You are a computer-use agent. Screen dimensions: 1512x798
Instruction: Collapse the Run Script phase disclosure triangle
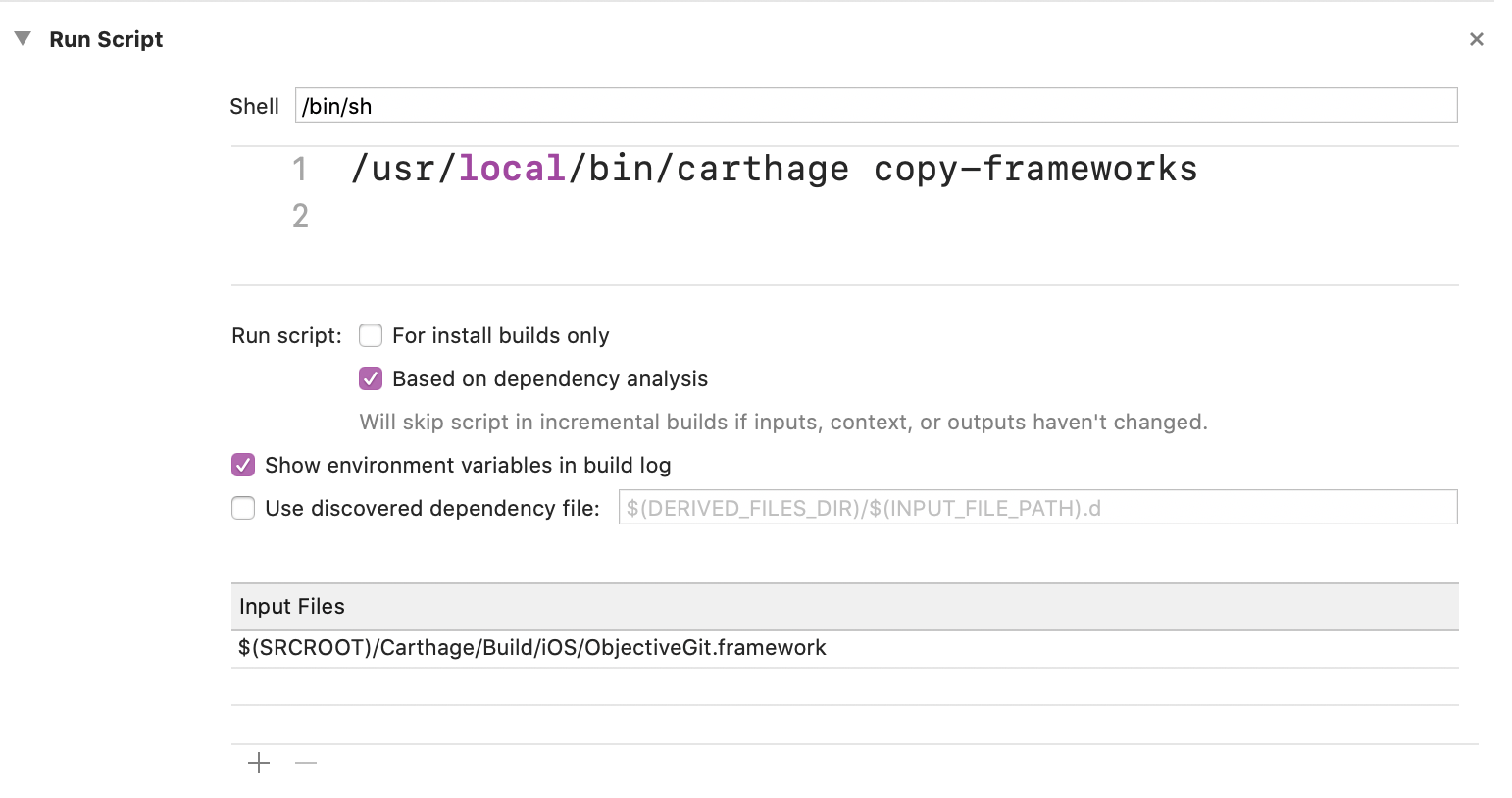[24, 38]
